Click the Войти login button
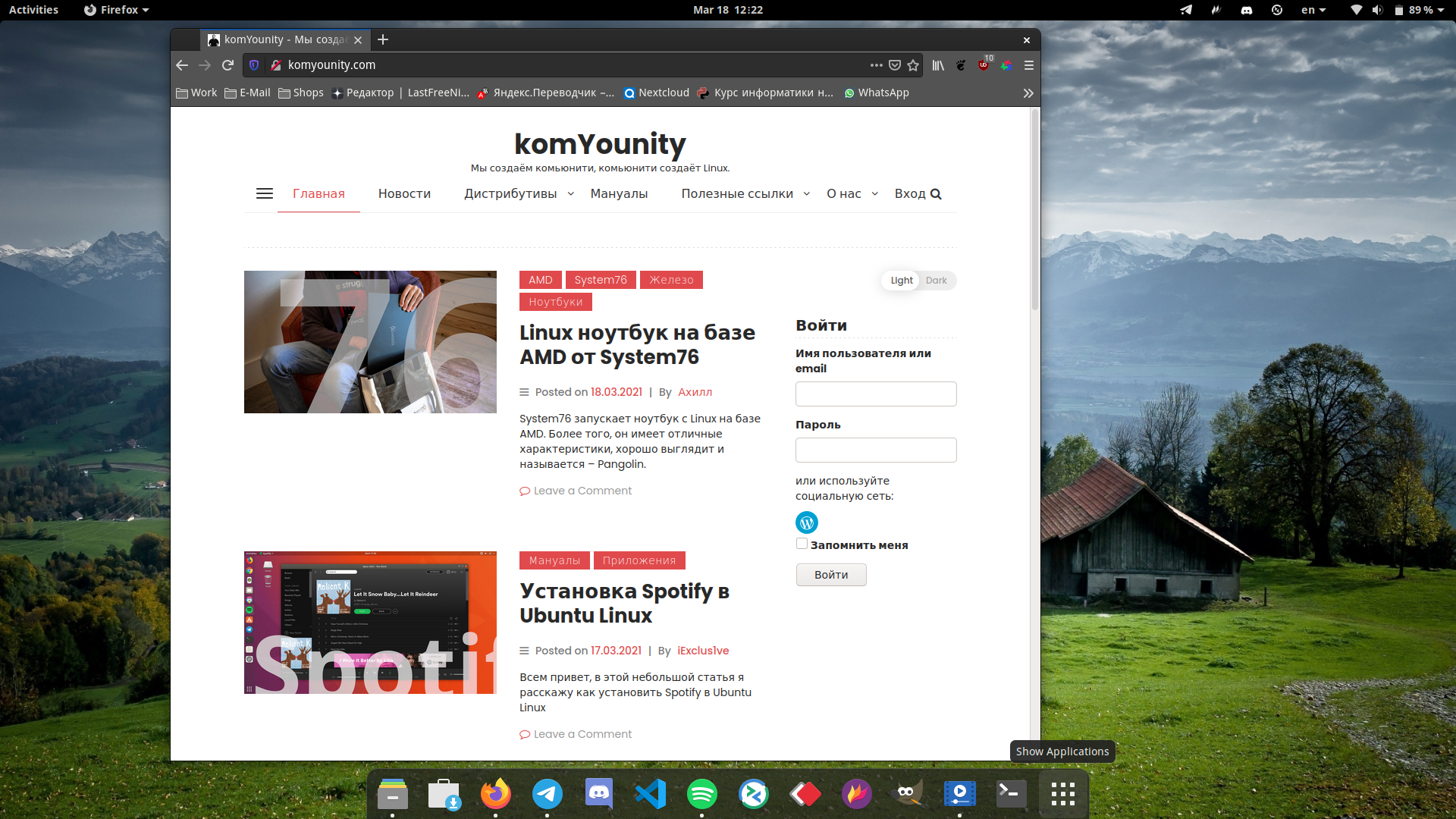This screenshot has height=819, width=1456. point(831,575)
